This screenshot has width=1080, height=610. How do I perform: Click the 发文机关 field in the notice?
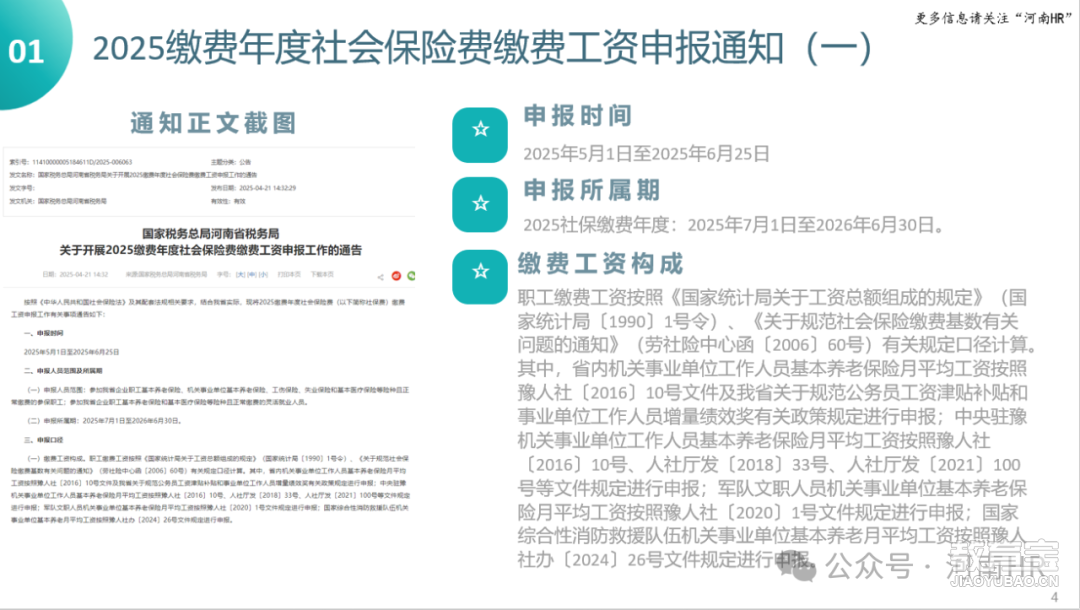58,202
